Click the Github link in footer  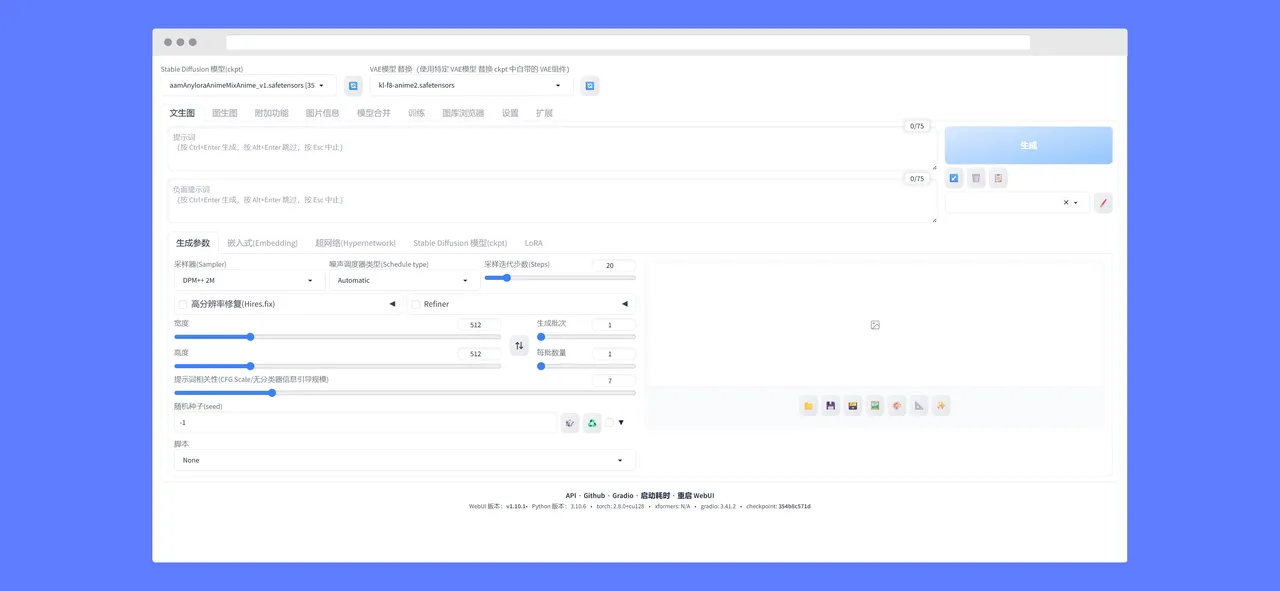point(594,495)
